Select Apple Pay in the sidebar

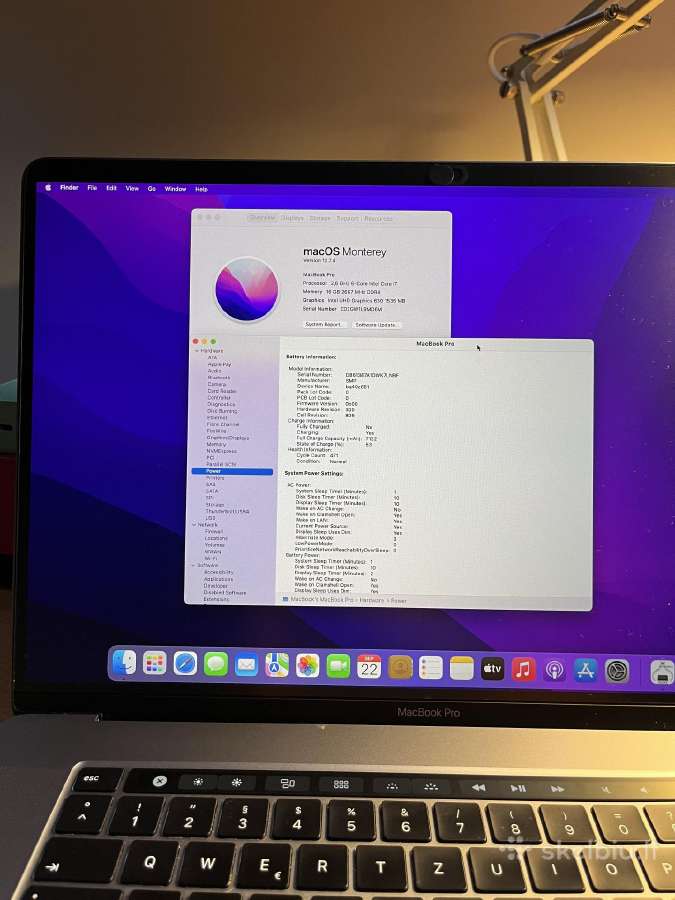coord(219,364)
